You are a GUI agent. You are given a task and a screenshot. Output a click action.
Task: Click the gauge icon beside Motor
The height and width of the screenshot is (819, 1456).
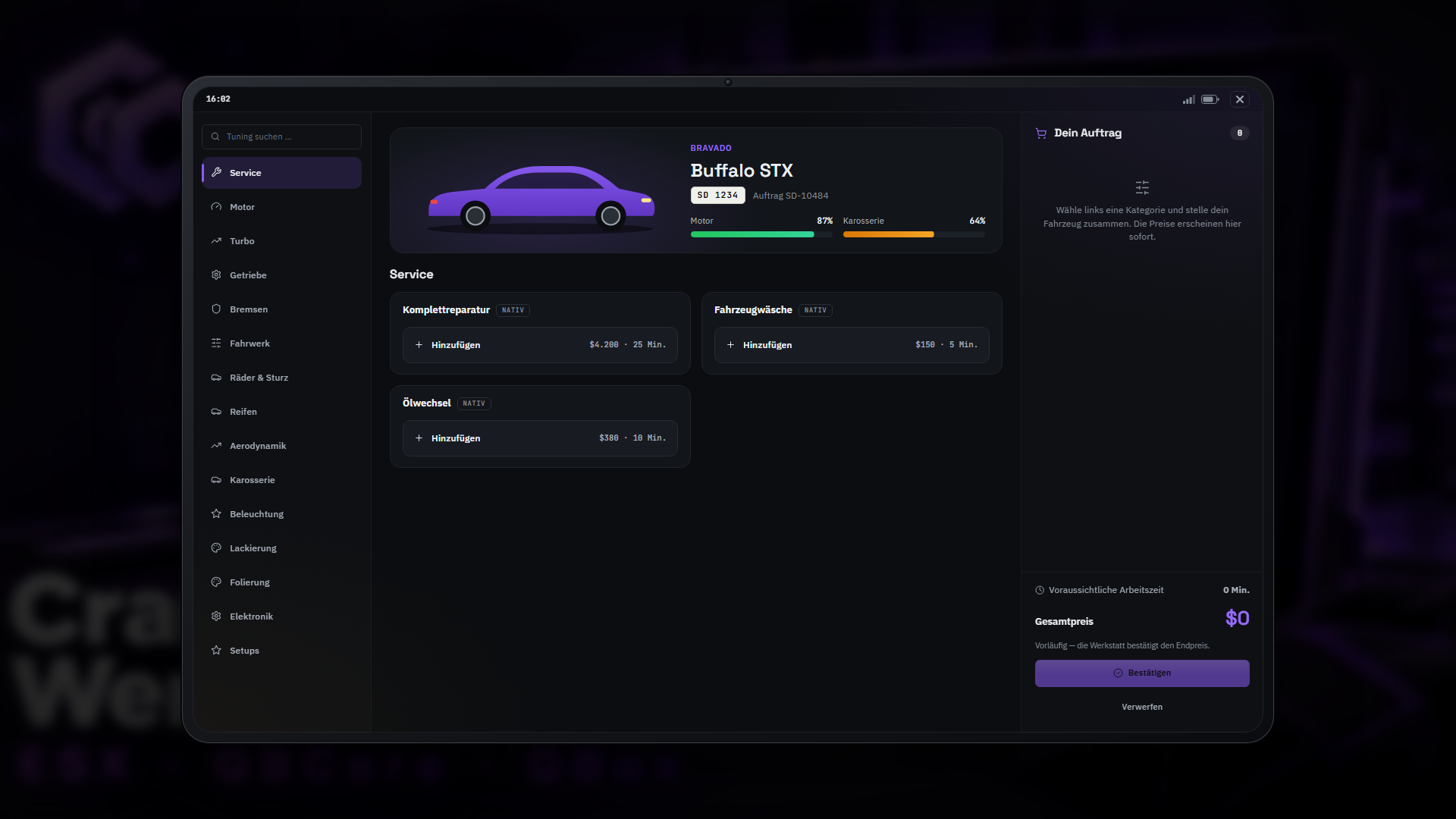(216, 207)
